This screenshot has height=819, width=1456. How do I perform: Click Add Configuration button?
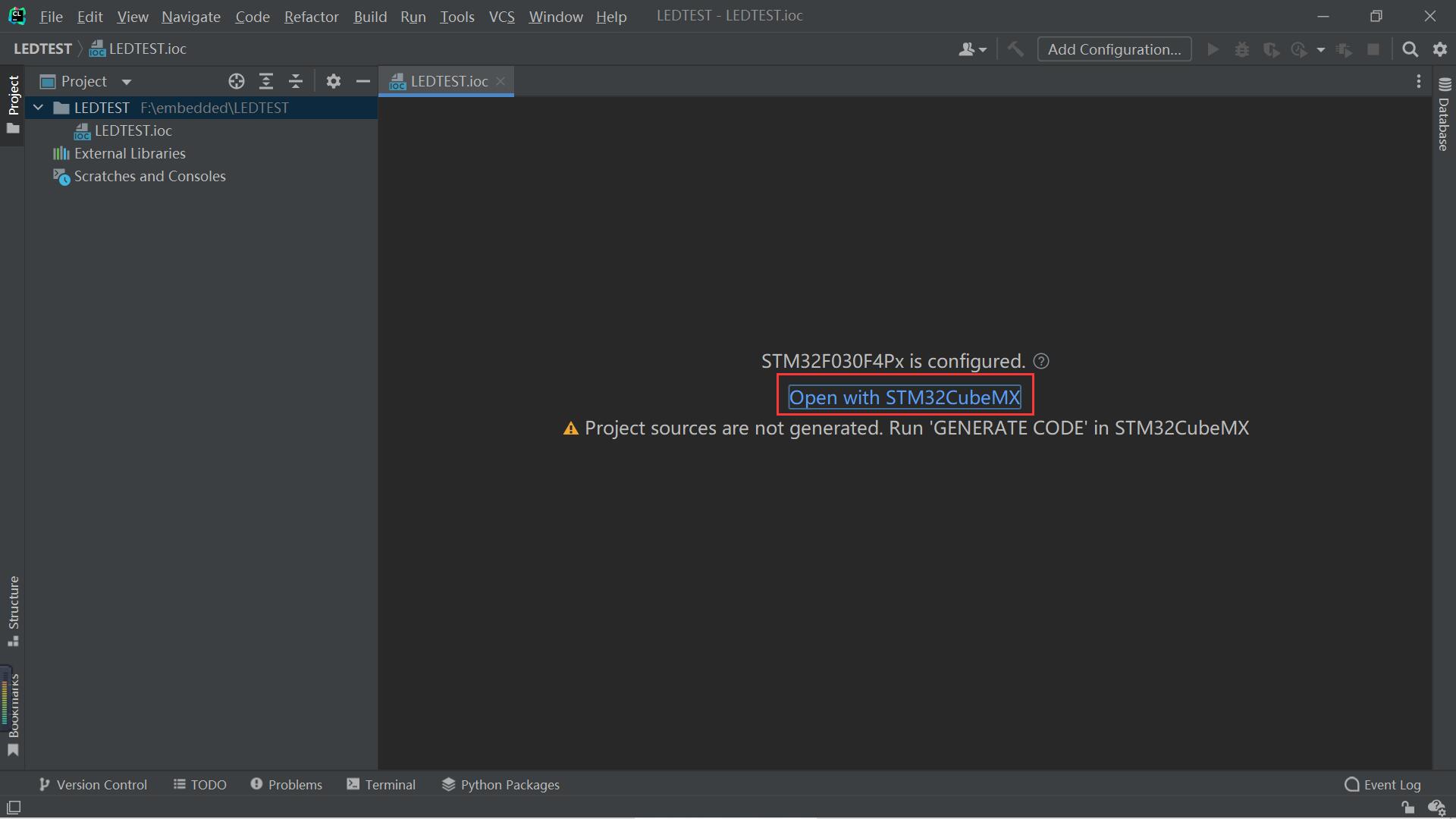pyautogui.click(x=1114, y=49)
